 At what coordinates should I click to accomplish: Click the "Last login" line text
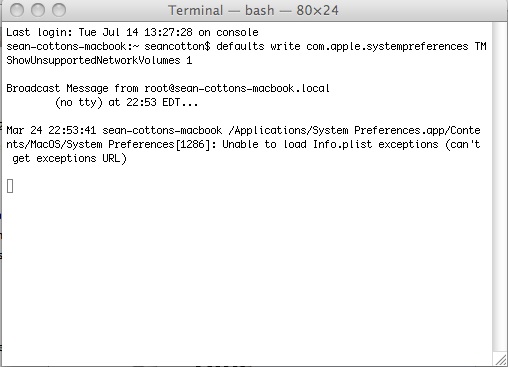click(132, 32)
